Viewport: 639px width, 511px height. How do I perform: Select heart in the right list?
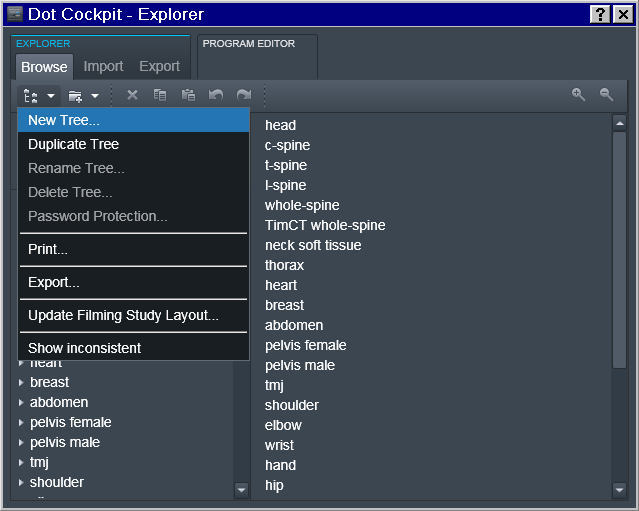coord(281,285)
